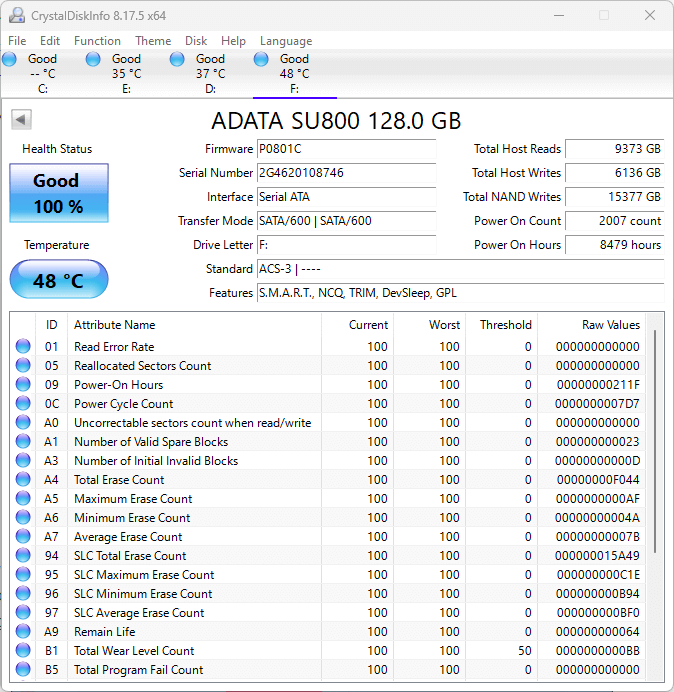Open the Language menu
Screen dimensions: 674x692
tap(286, 41)
